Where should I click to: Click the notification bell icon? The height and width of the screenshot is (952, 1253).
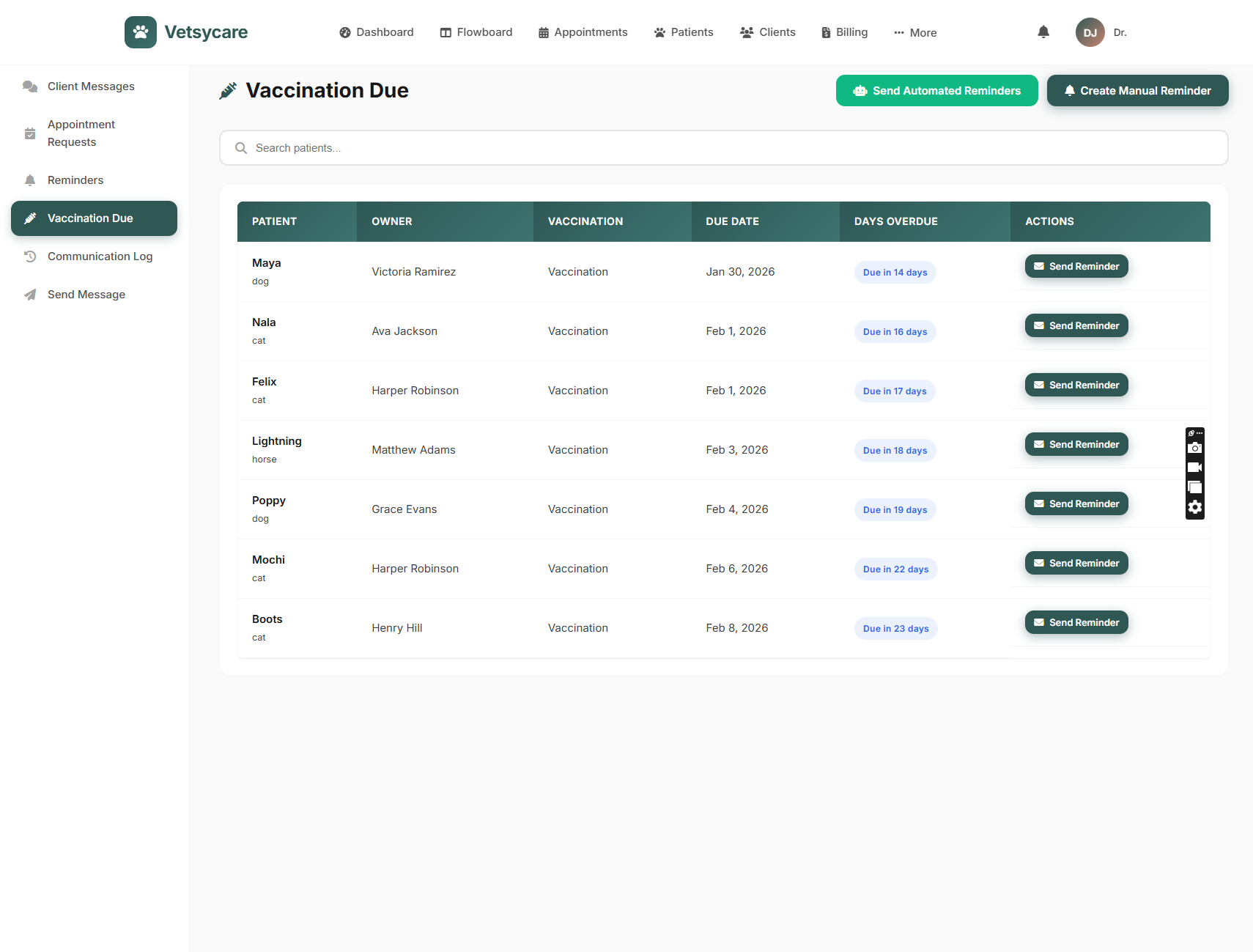[1043, 32]
